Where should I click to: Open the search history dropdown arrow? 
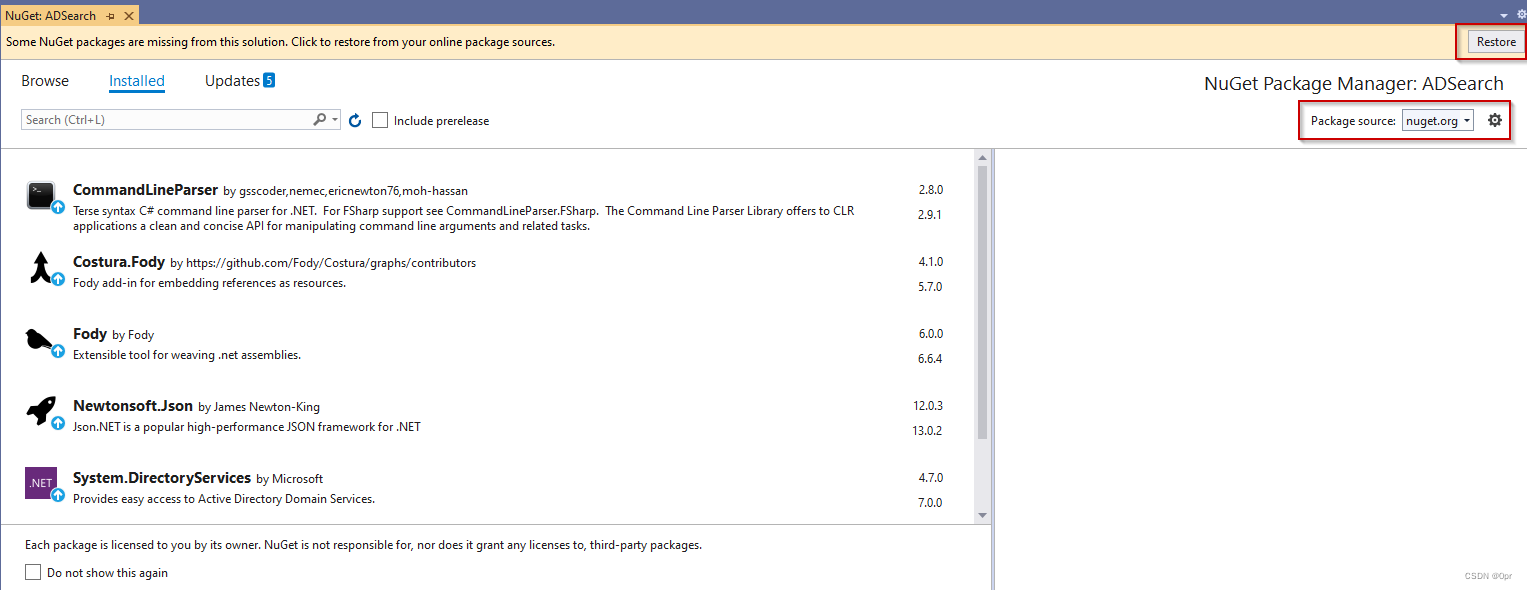click(334, 119)
